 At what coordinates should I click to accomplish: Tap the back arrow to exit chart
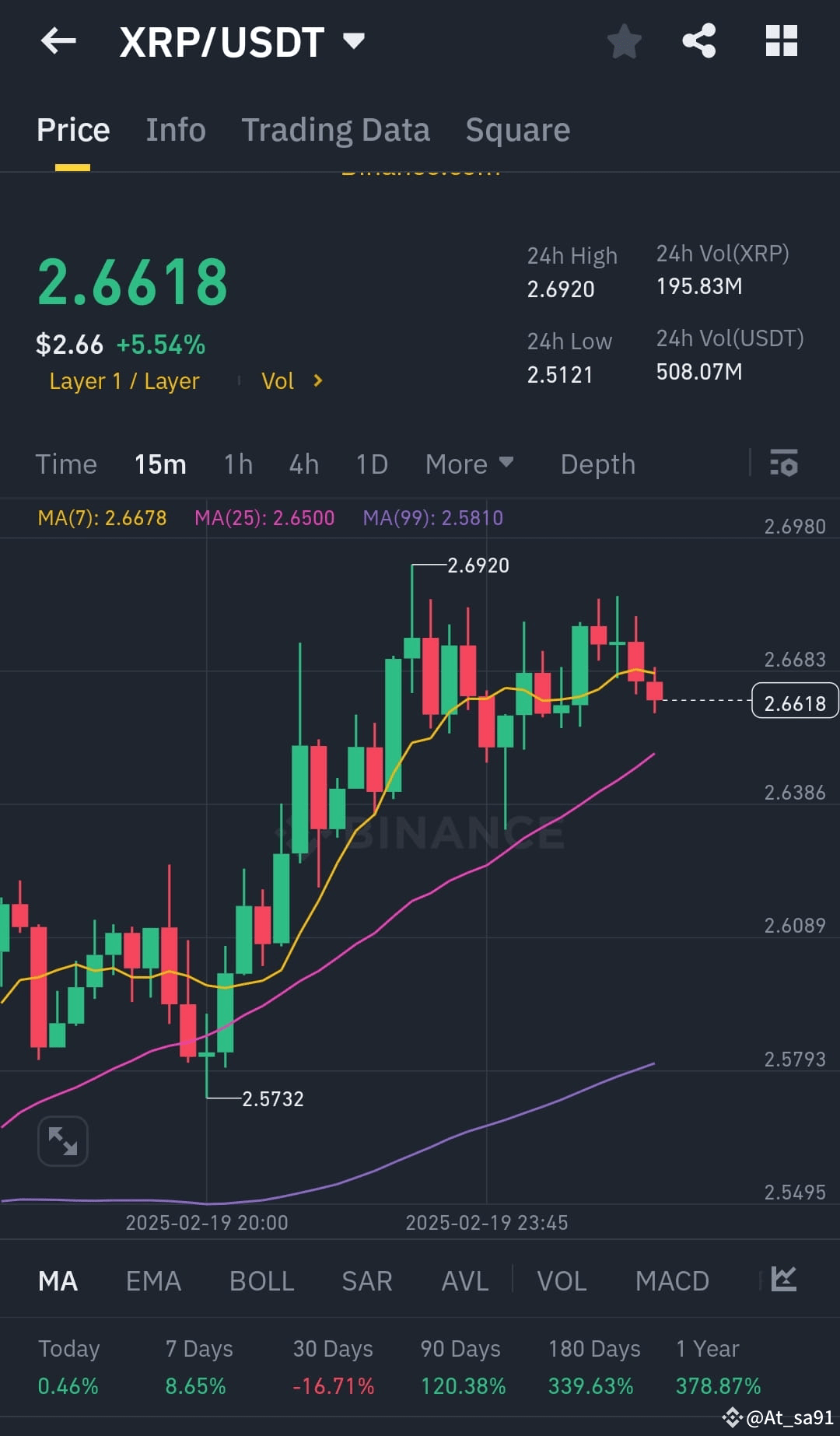pos(58,42)
